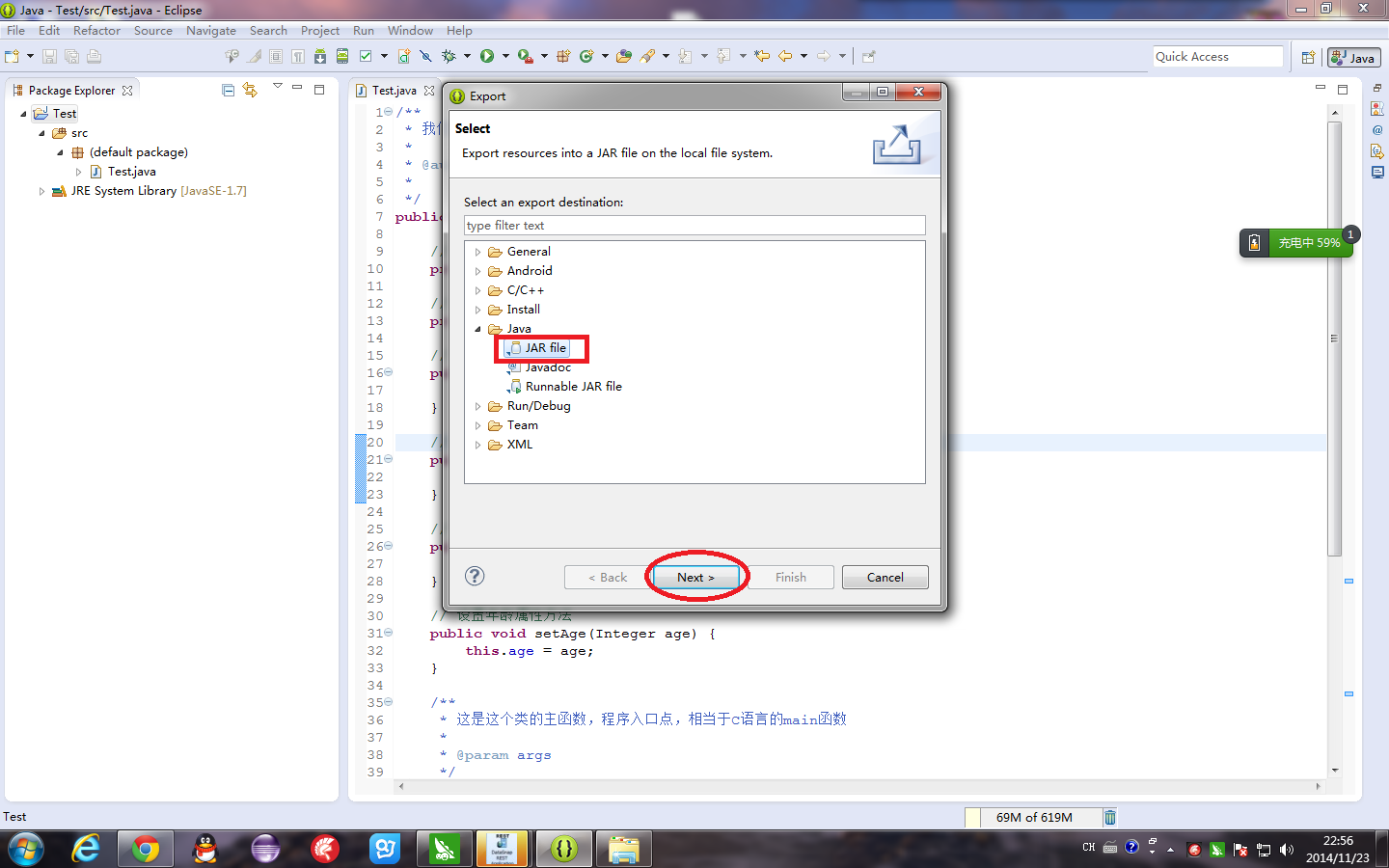Open the Declaration view icon
Viewport: 1389px width, 868px height.
coord(1377,150)
